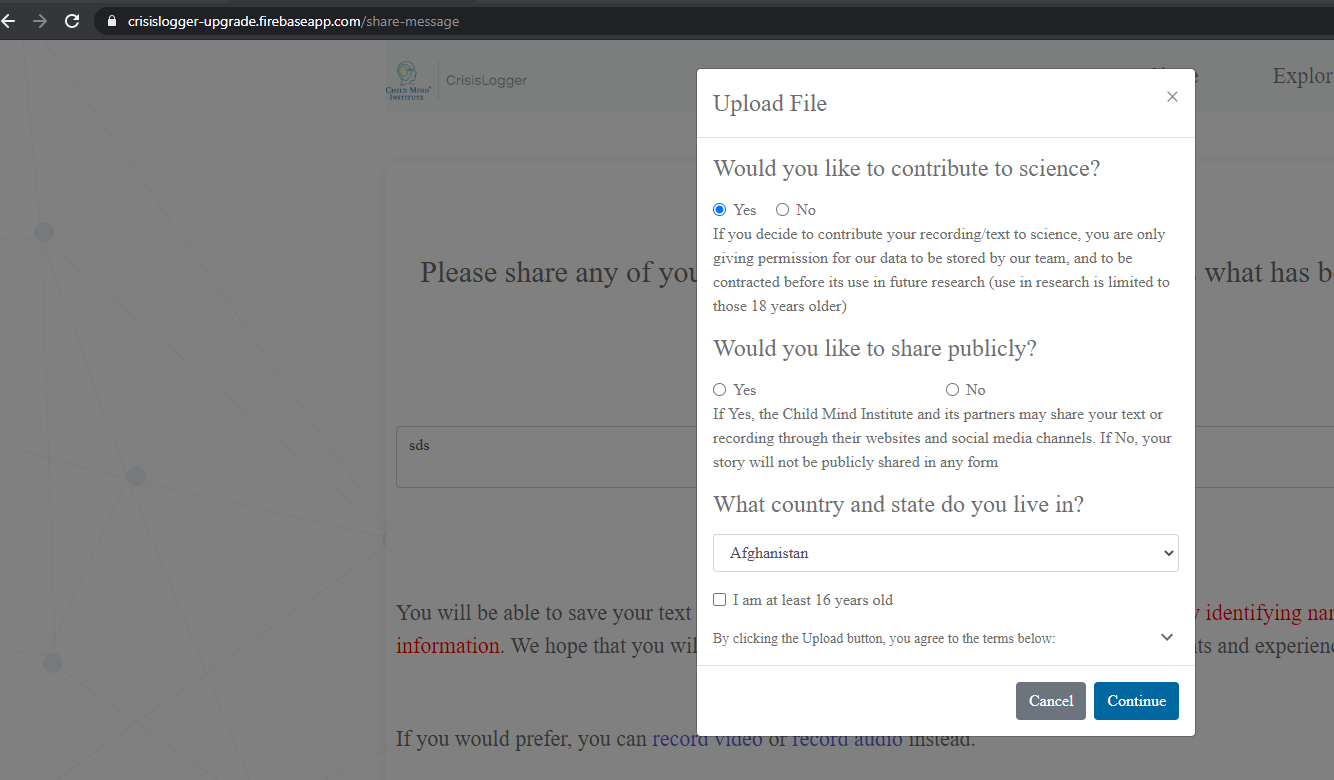
Task: Cancel the Upload File dialog
Action: tap(1050, 700)
